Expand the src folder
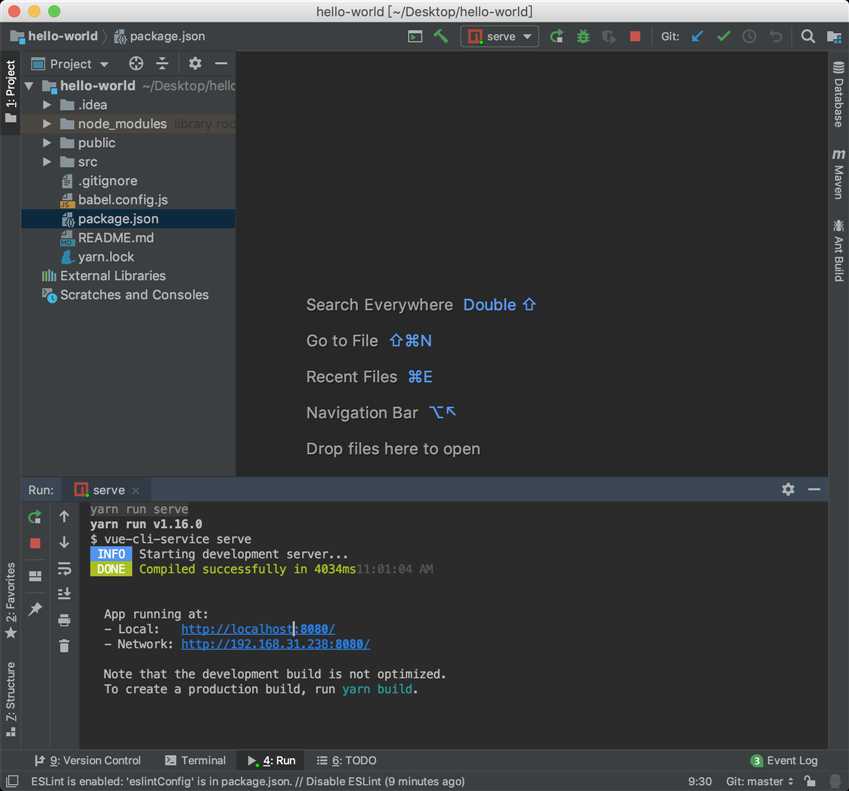Viewport: 849px width, 791px height. tap(47, 162)
